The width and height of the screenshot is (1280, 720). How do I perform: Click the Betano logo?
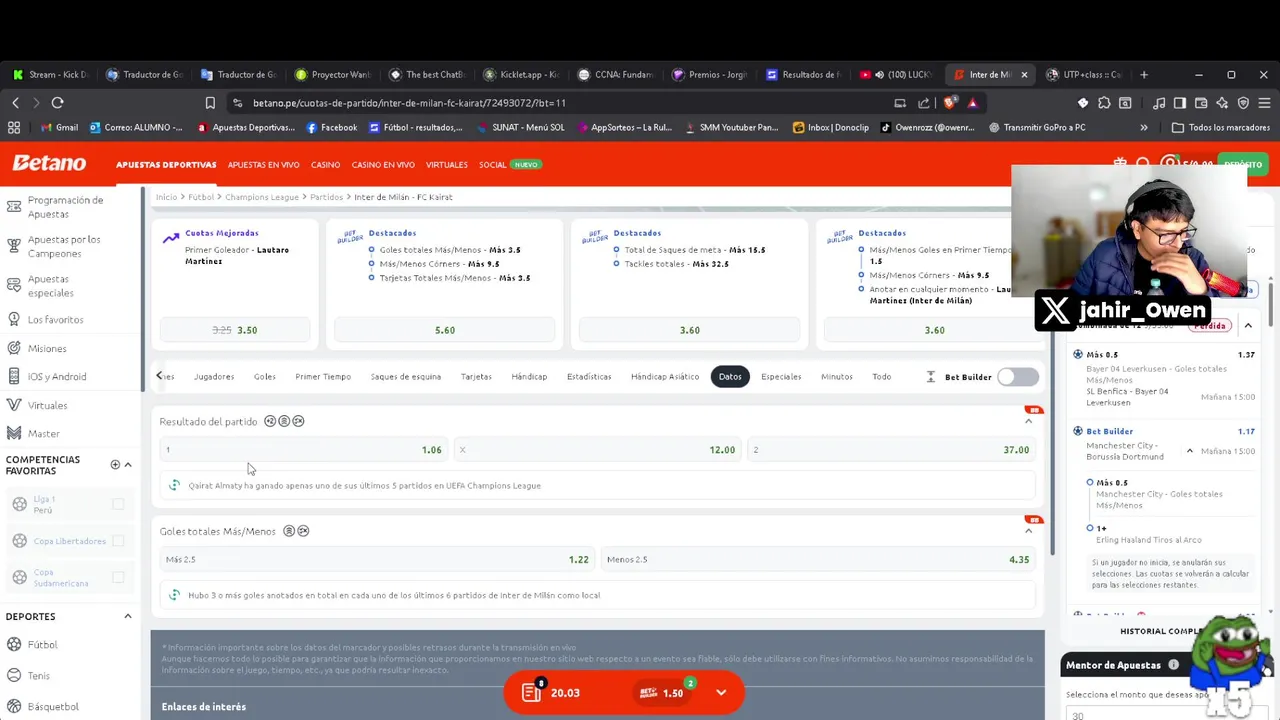[x=49, y=163]
